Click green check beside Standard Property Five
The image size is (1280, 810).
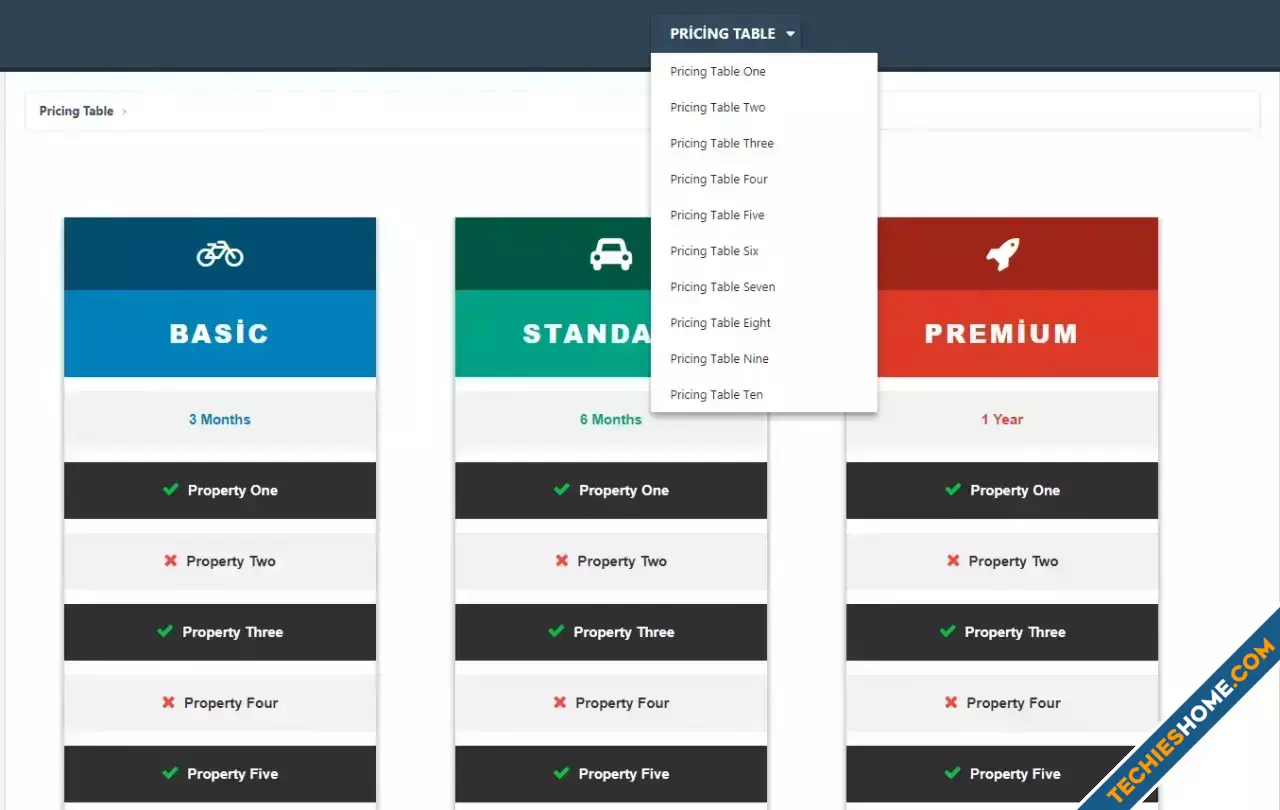point(561,774)
